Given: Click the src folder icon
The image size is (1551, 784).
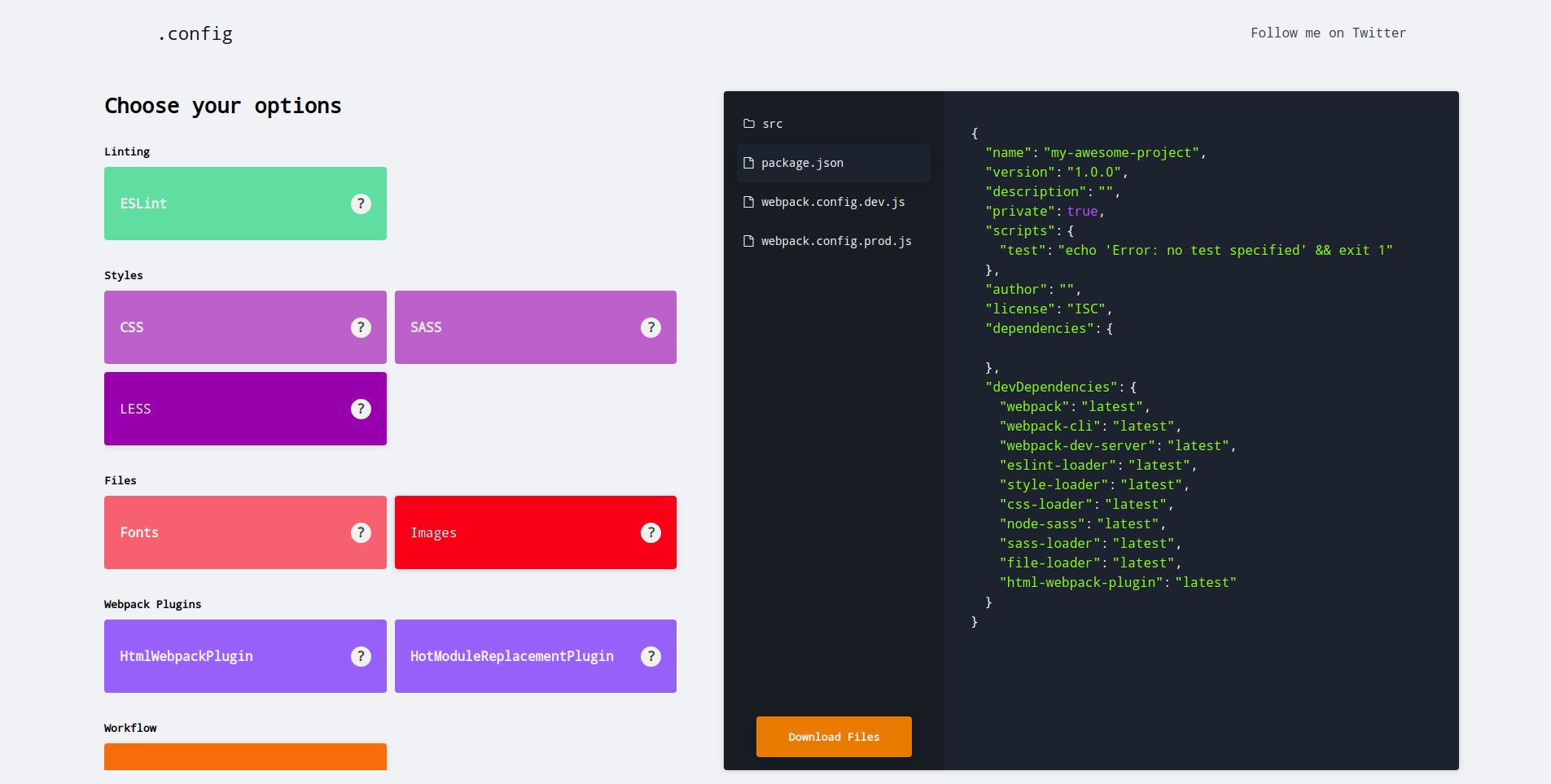Looking at the screenshot, I should click(749, 124).
